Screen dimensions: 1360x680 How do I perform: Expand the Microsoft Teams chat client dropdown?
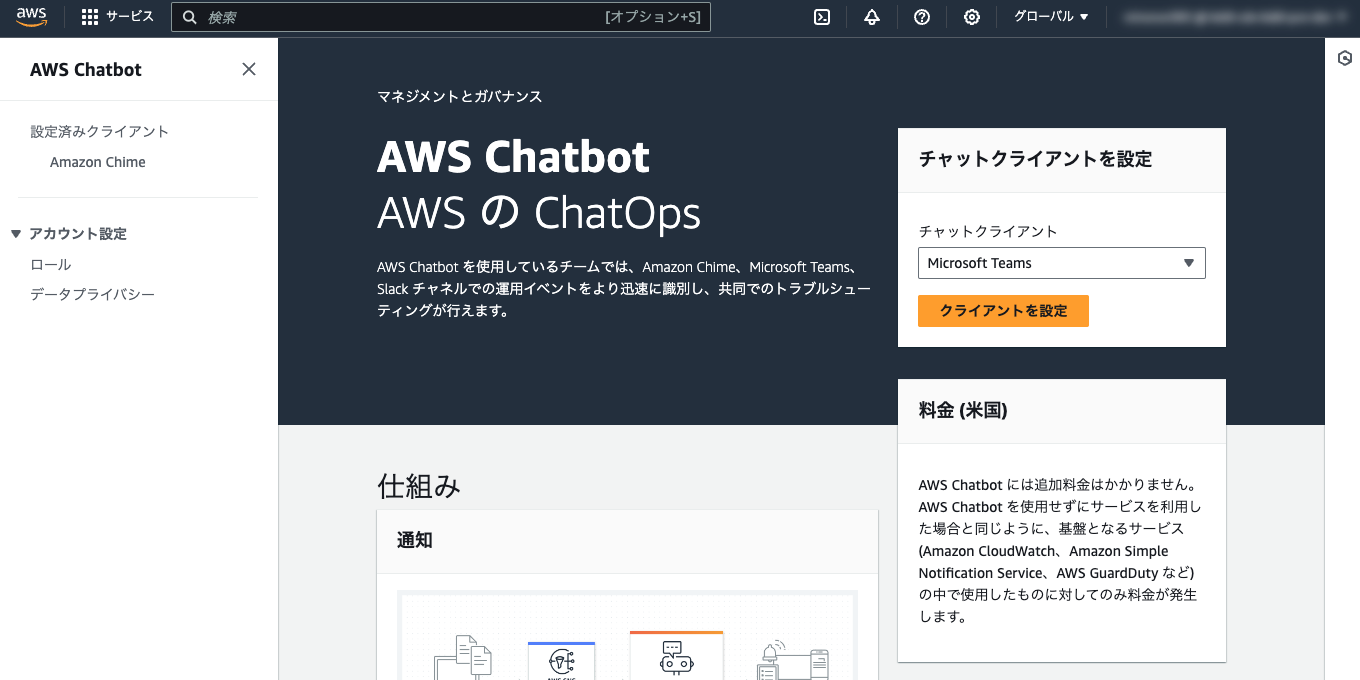1061,263
